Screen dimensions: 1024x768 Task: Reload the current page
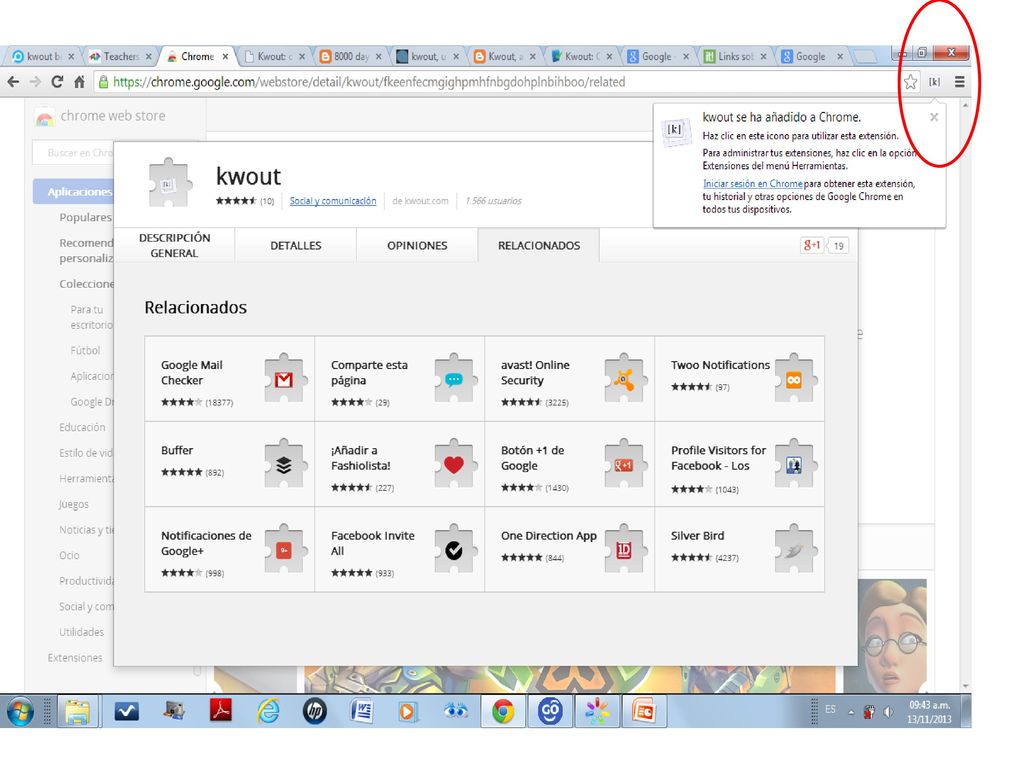pyautogui.click(x=57, y=82)
